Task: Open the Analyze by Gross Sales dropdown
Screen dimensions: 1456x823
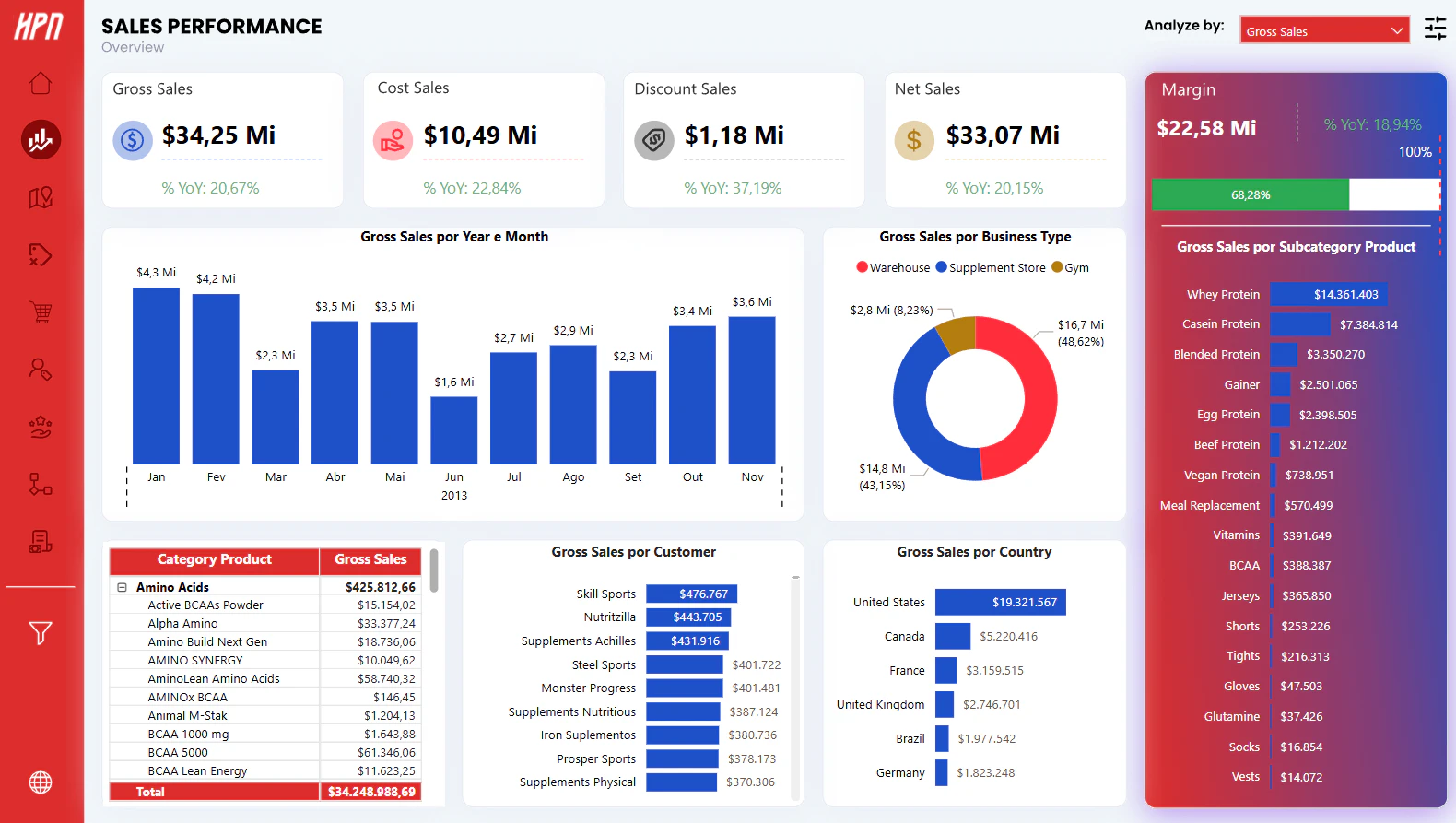Action: [x=1324, y=30]
